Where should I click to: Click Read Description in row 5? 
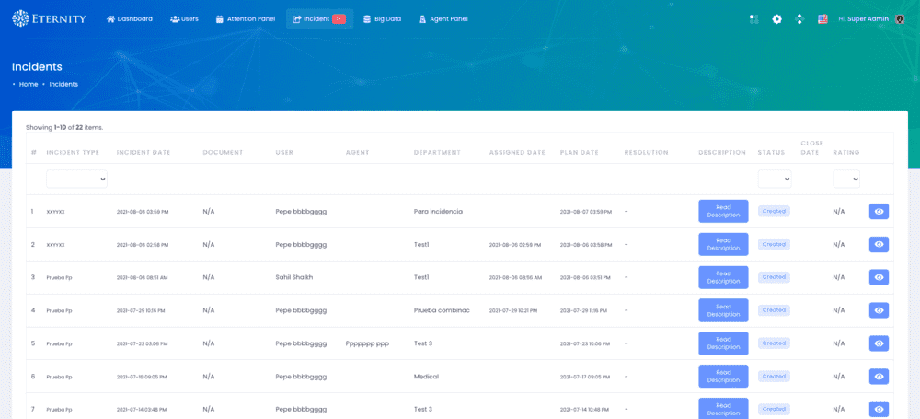click(x=723, y=343)
